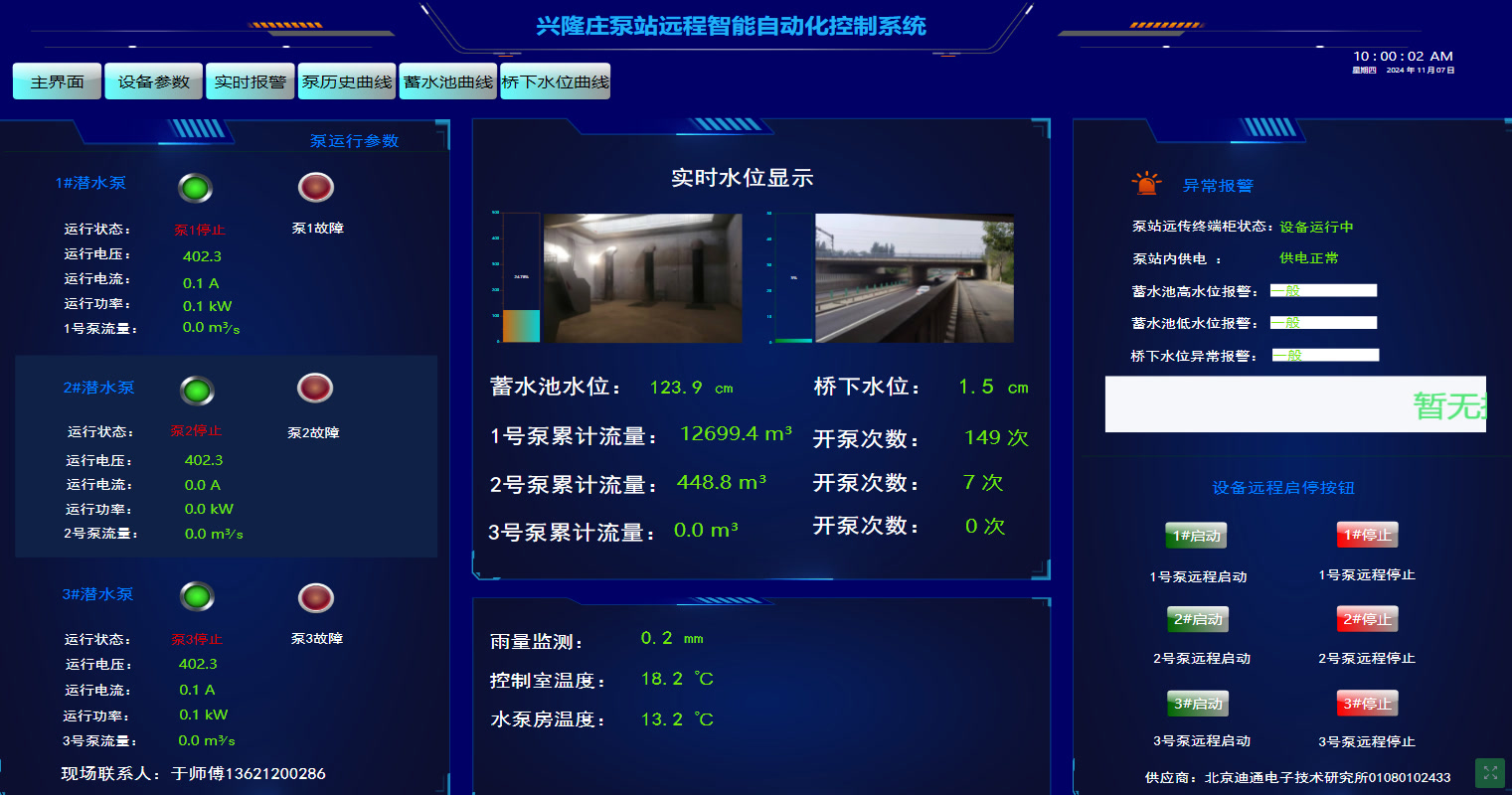Screen dimensions: 1512x795
Task: Click the orange alarm siren icon
Action: [x=1146, y=184]
